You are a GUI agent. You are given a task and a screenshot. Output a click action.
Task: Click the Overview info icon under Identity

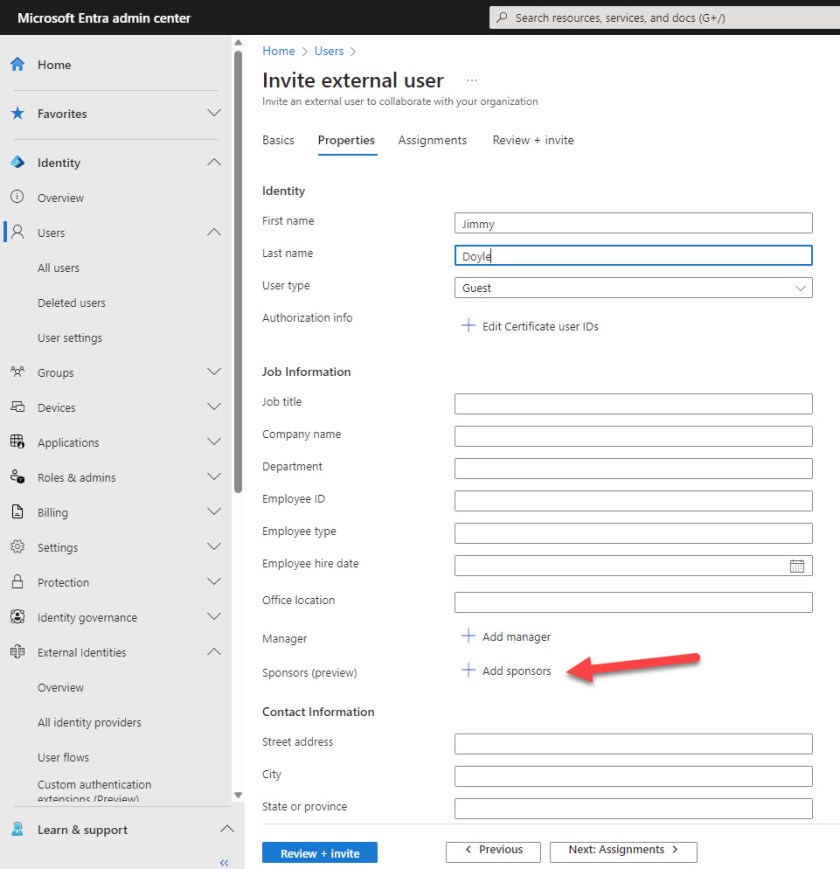pos(17,197)
